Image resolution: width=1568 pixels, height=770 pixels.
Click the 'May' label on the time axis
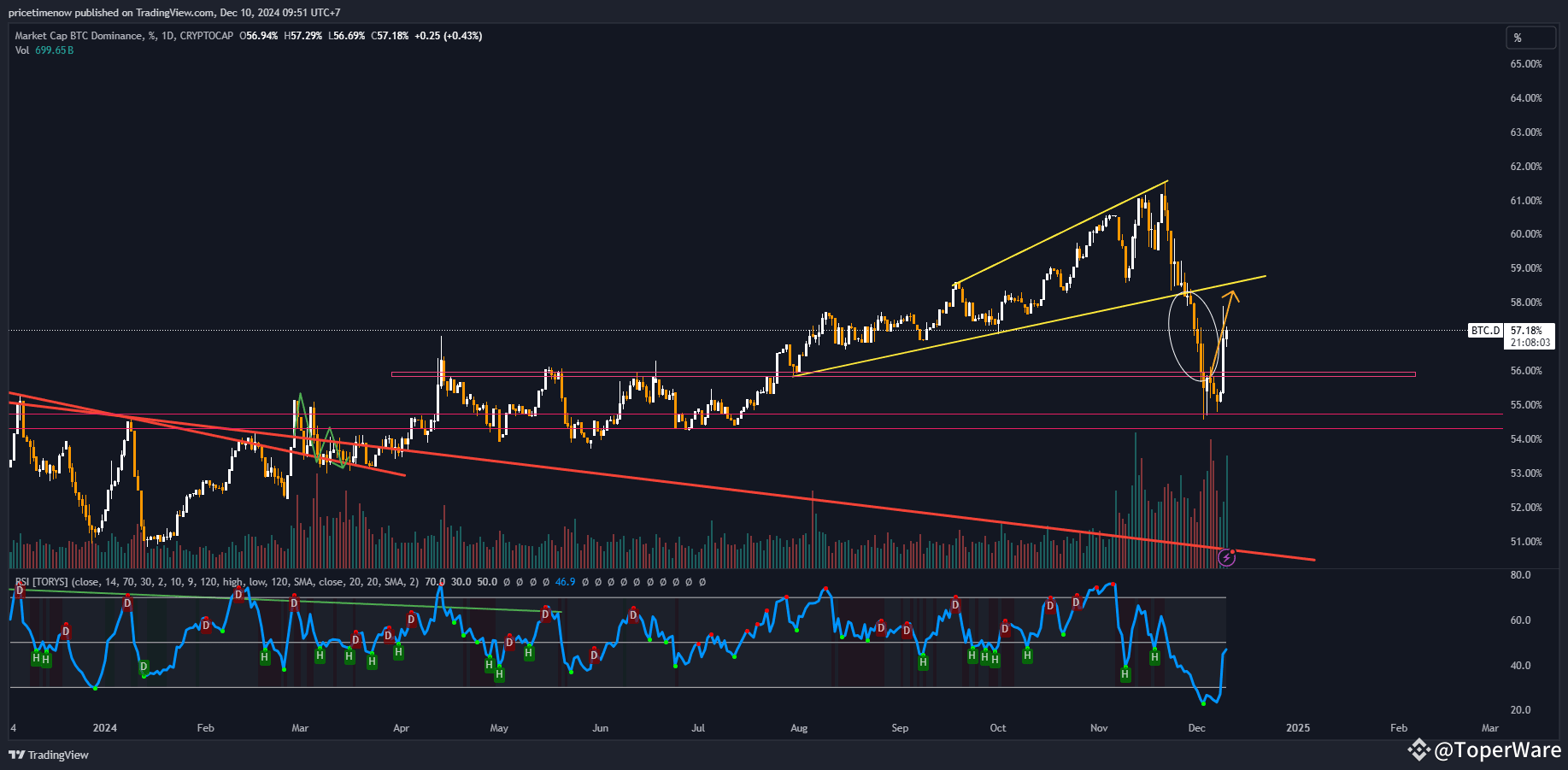pos(499,728)
